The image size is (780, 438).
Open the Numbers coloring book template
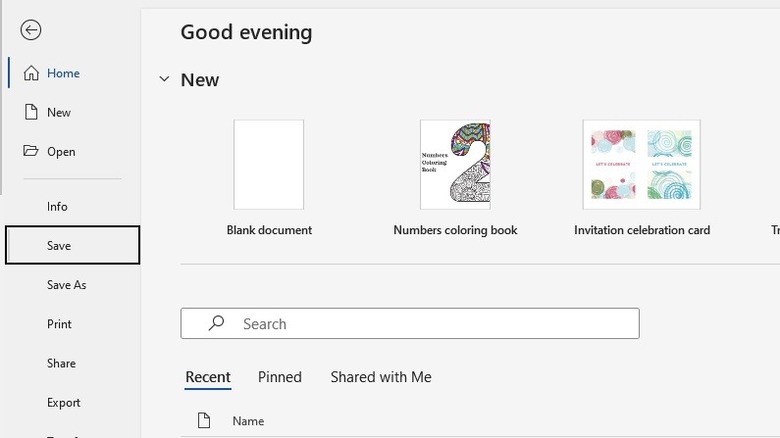pyautogui.click(x=455, y=165)
